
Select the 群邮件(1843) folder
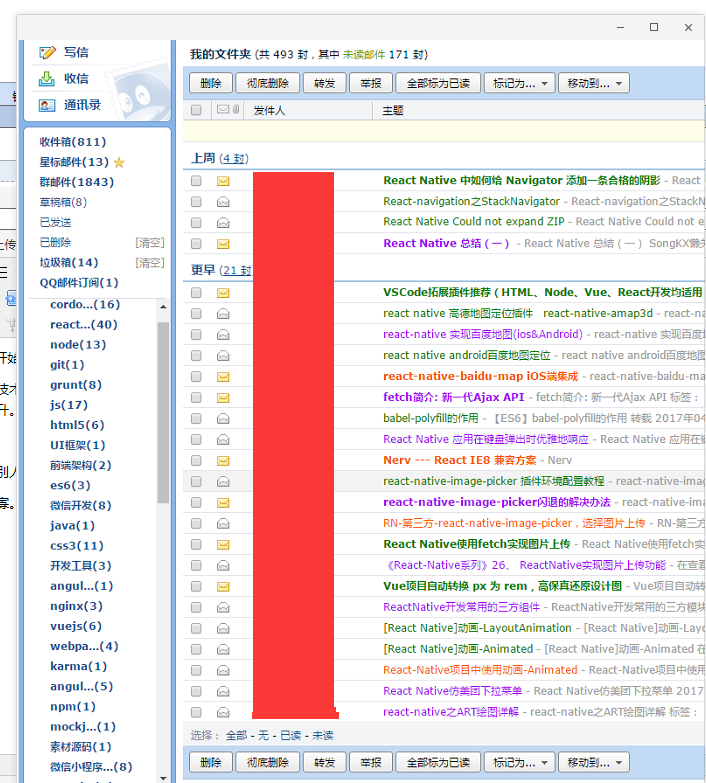tap(76, 182)
